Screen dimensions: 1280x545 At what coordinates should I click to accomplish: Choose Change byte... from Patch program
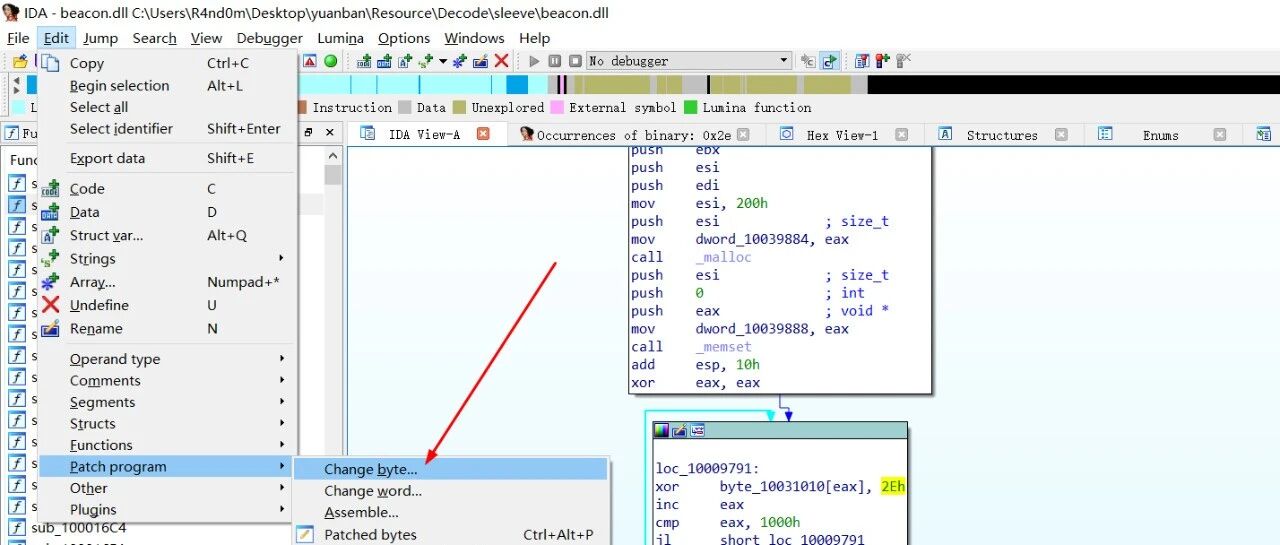coord(371,469)
